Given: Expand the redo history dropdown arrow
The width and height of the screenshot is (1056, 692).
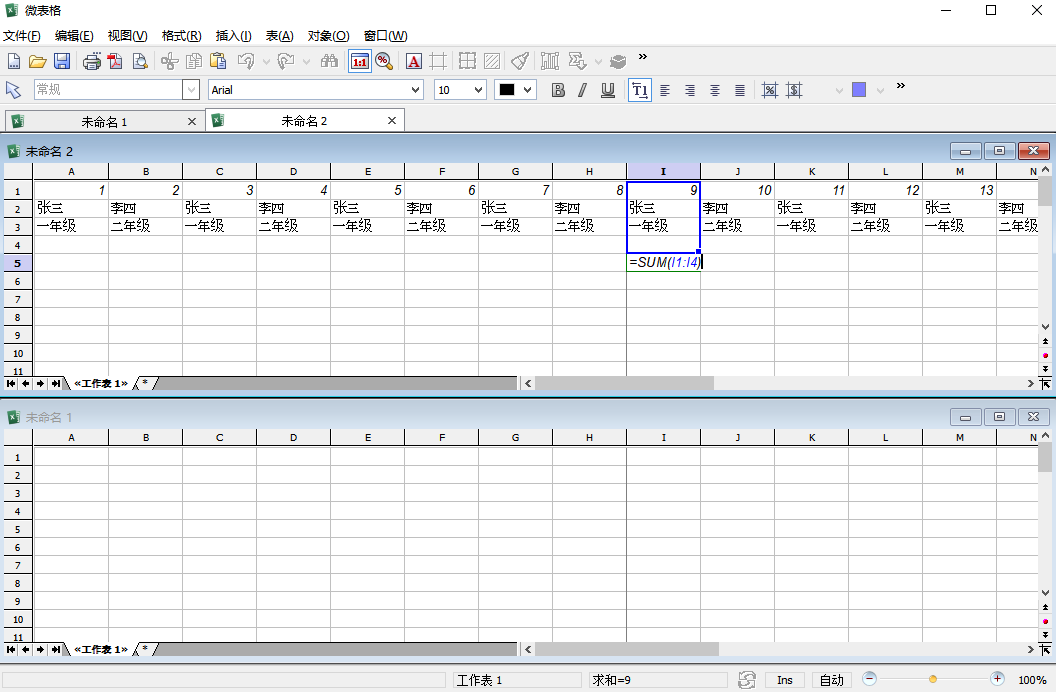Looking at the screenshot, I should (x=306, y=62).
